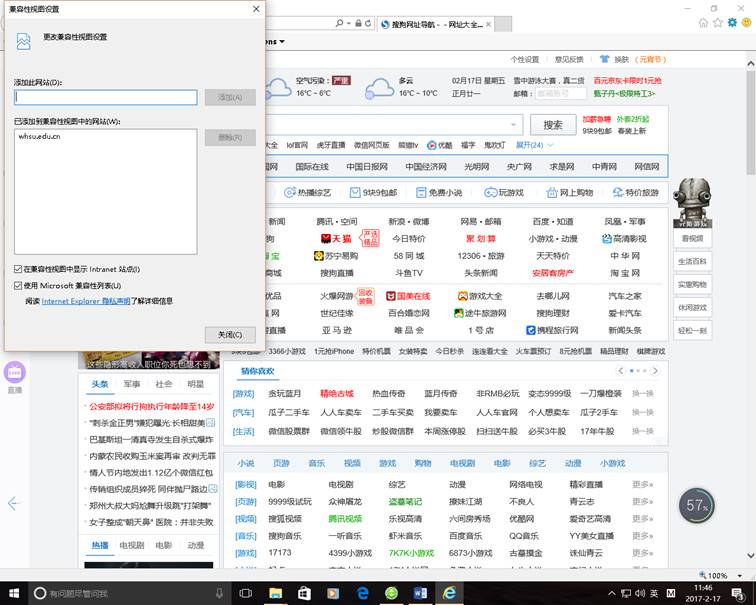Click the 搜索 search button
Screen dimensions: 756x605
pos(553,125)
